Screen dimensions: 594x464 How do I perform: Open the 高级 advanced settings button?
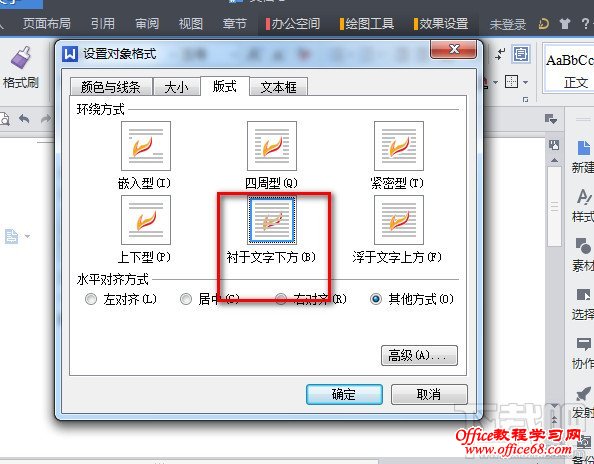[419, 355]
